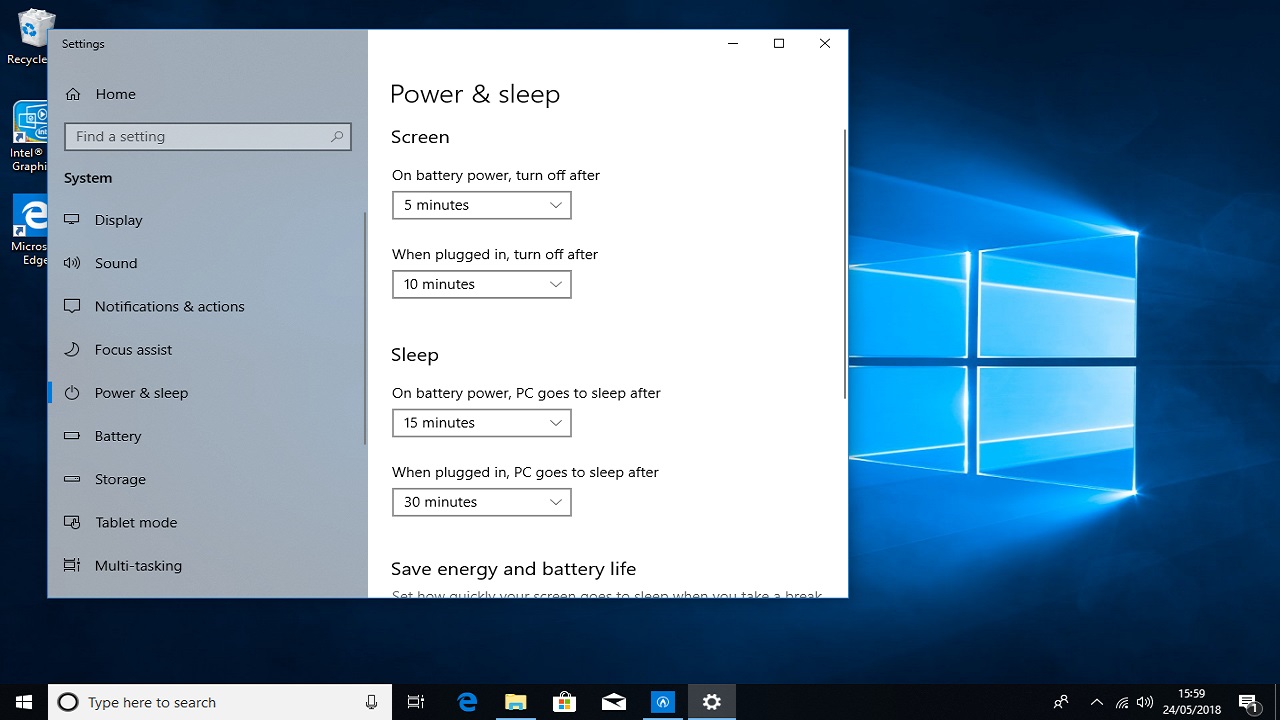Select the Intel Graphics desktop shortcut
Screen dimensions: 1280x720
[x=28, y=137]
